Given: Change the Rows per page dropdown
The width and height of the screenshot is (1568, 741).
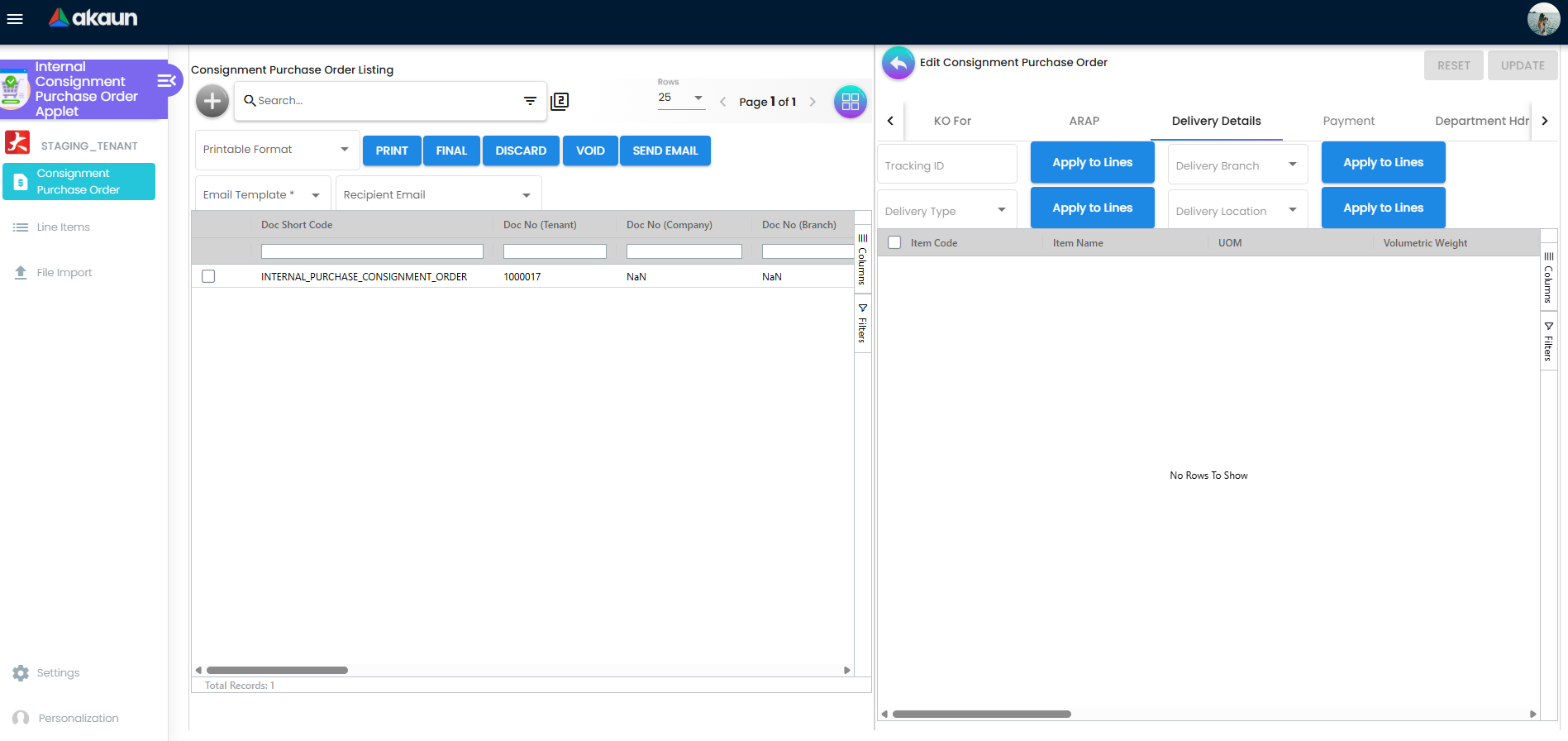Looking at the screenshot, I should point(681,98).
